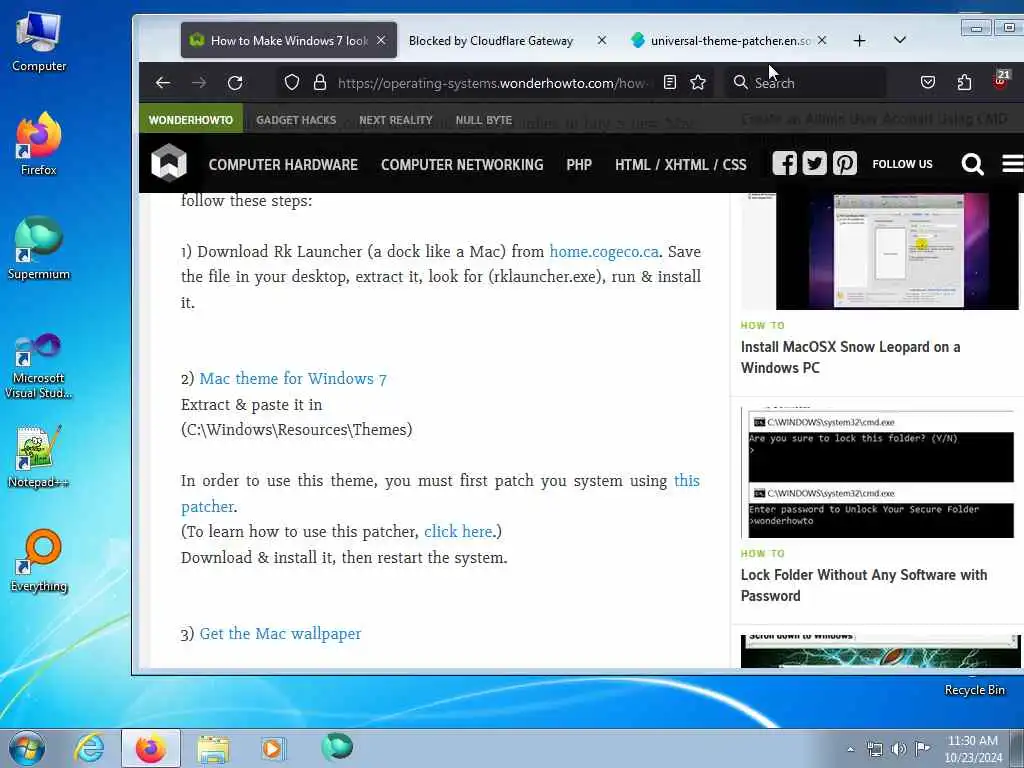Image resolution: width=1024 pixels, height=768 pixels.
Task: Click the Firefox Search box
Action: [807, 83]
